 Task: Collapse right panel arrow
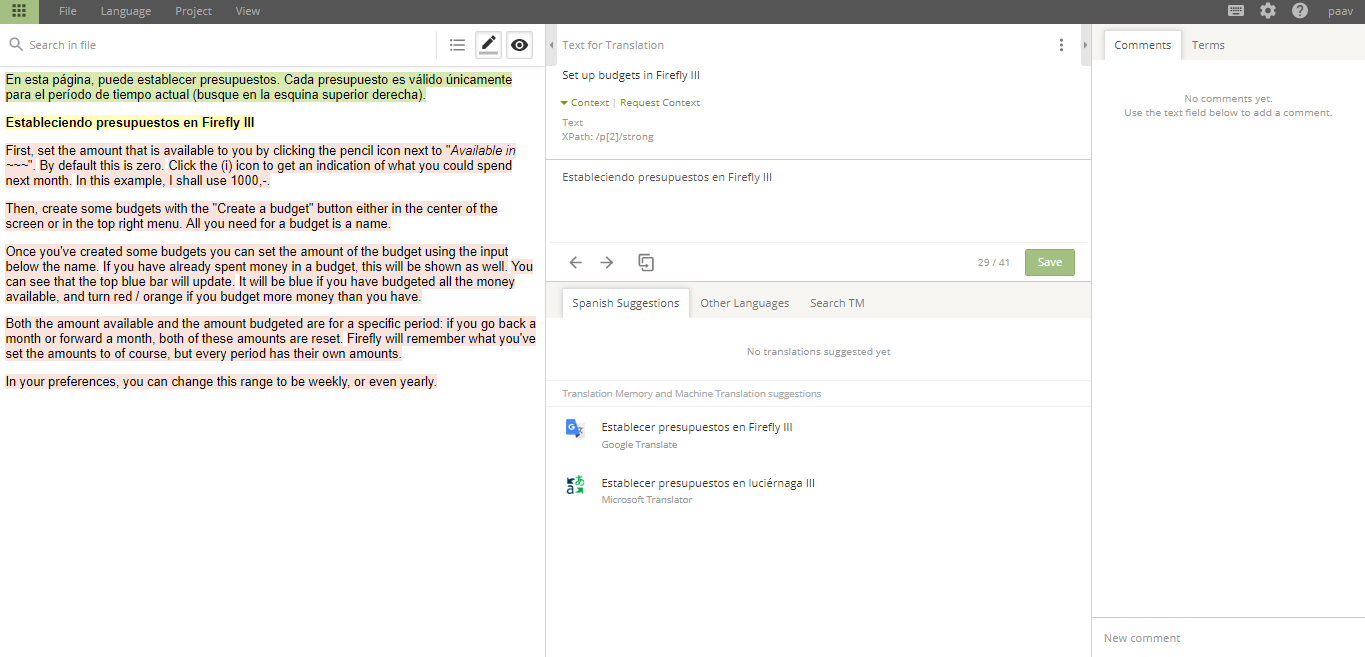(x=1085, y=46)
